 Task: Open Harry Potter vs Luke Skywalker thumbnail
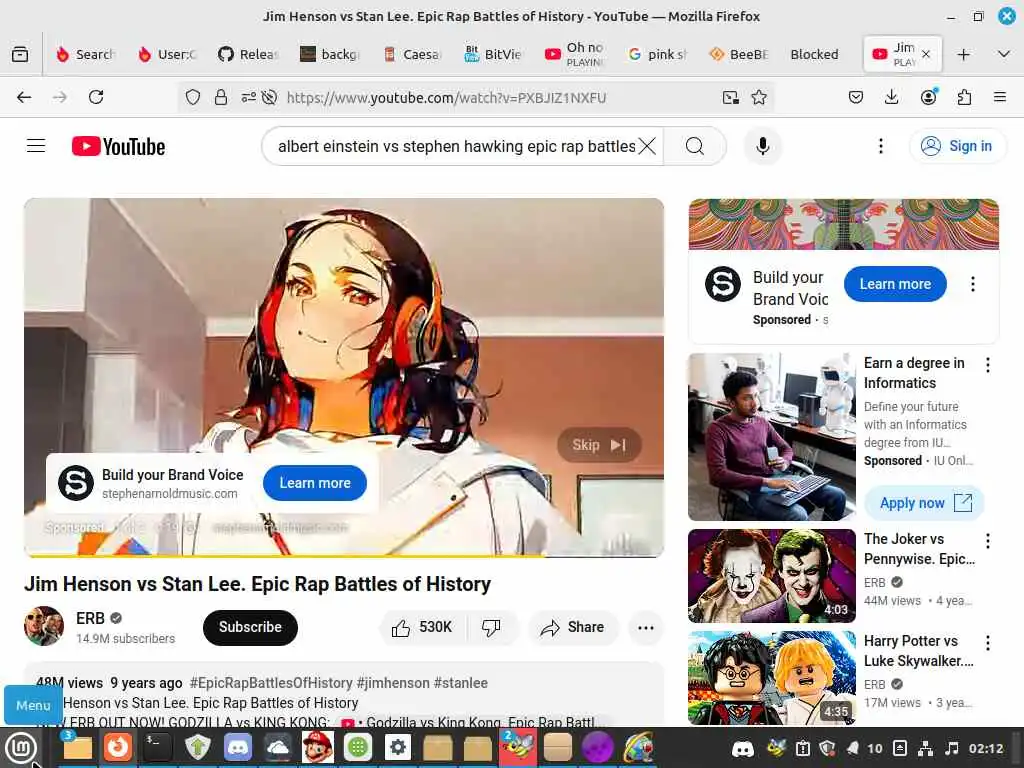(771, 678)
